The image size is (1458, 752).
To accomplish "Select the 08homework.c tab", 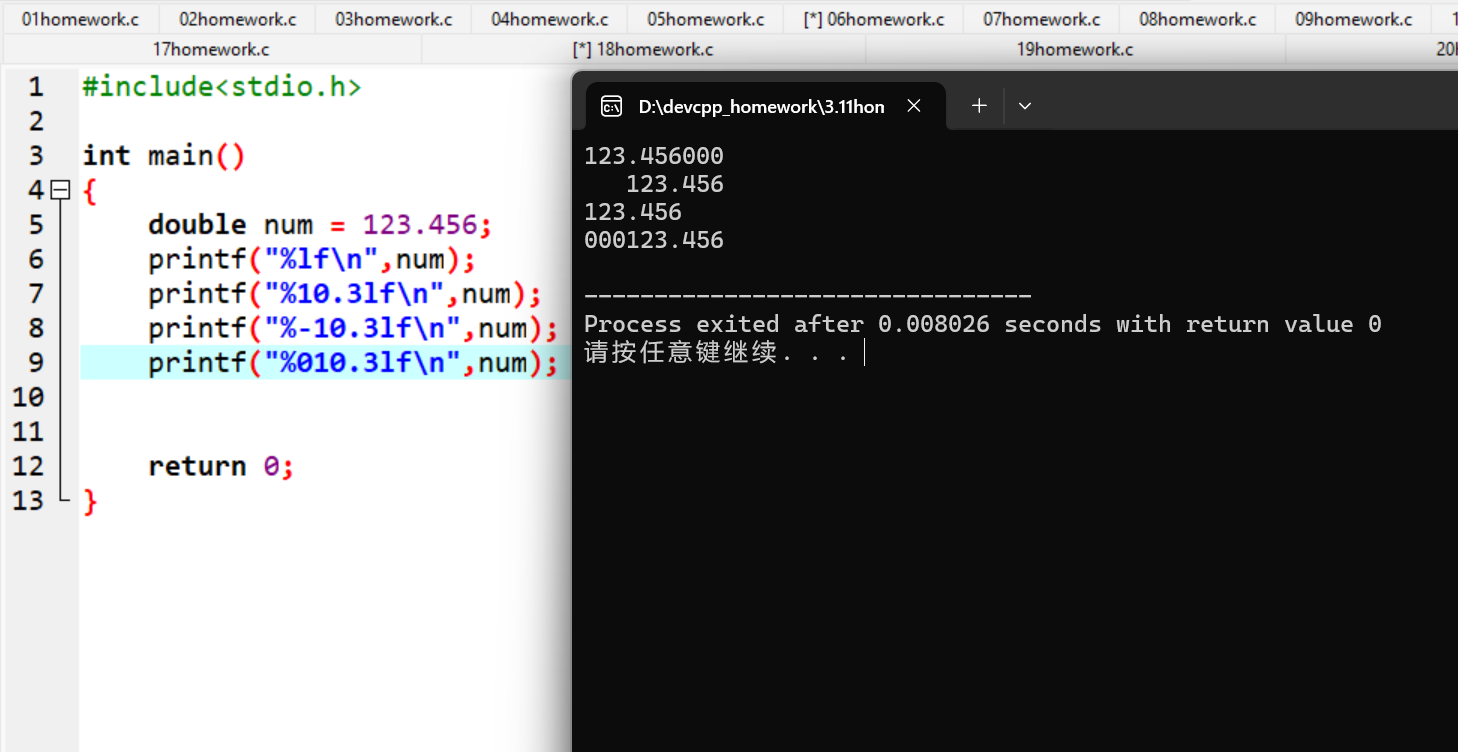I will click(1198, 19).
